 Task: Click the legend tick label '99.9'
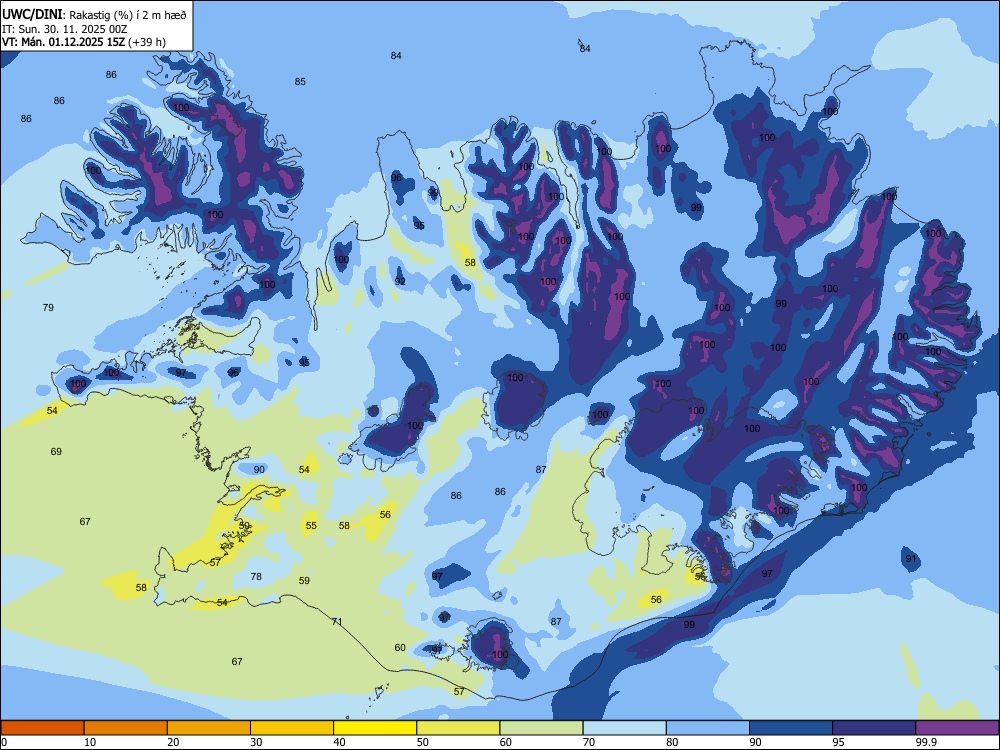point(925,742)
